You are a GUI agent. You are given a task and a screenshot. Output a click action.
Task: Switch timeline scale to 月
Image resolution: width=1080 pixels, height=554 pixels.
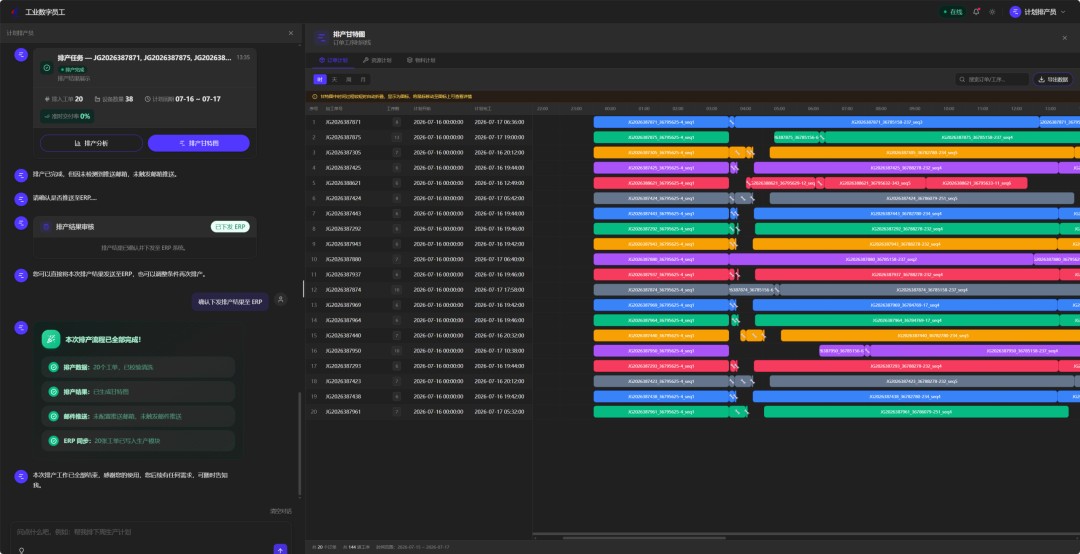(x=363, y=79)
